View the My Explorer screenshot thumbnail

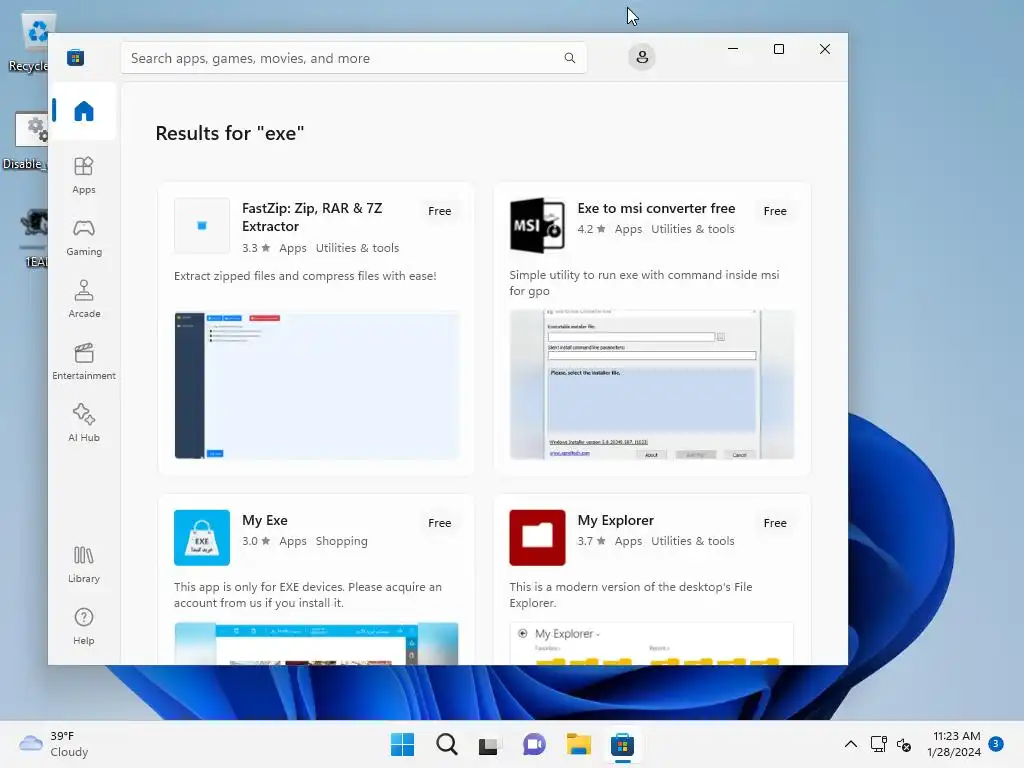652,644
